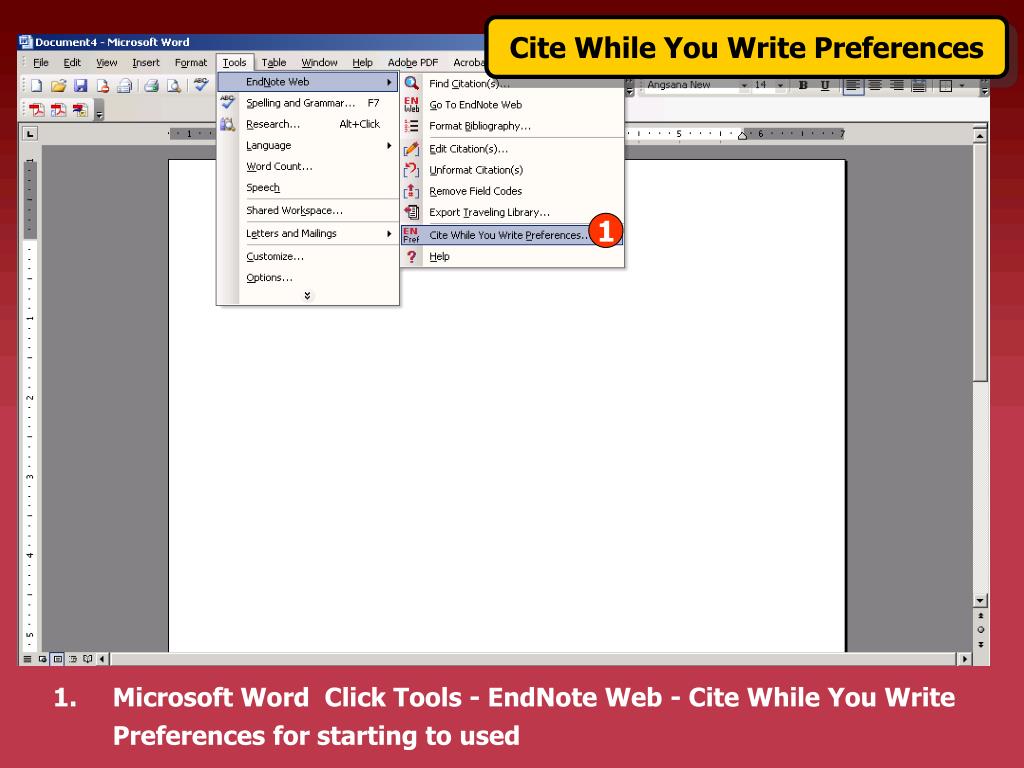
Task: Toggle Align Right paragraph button
Action: point(897,86)
